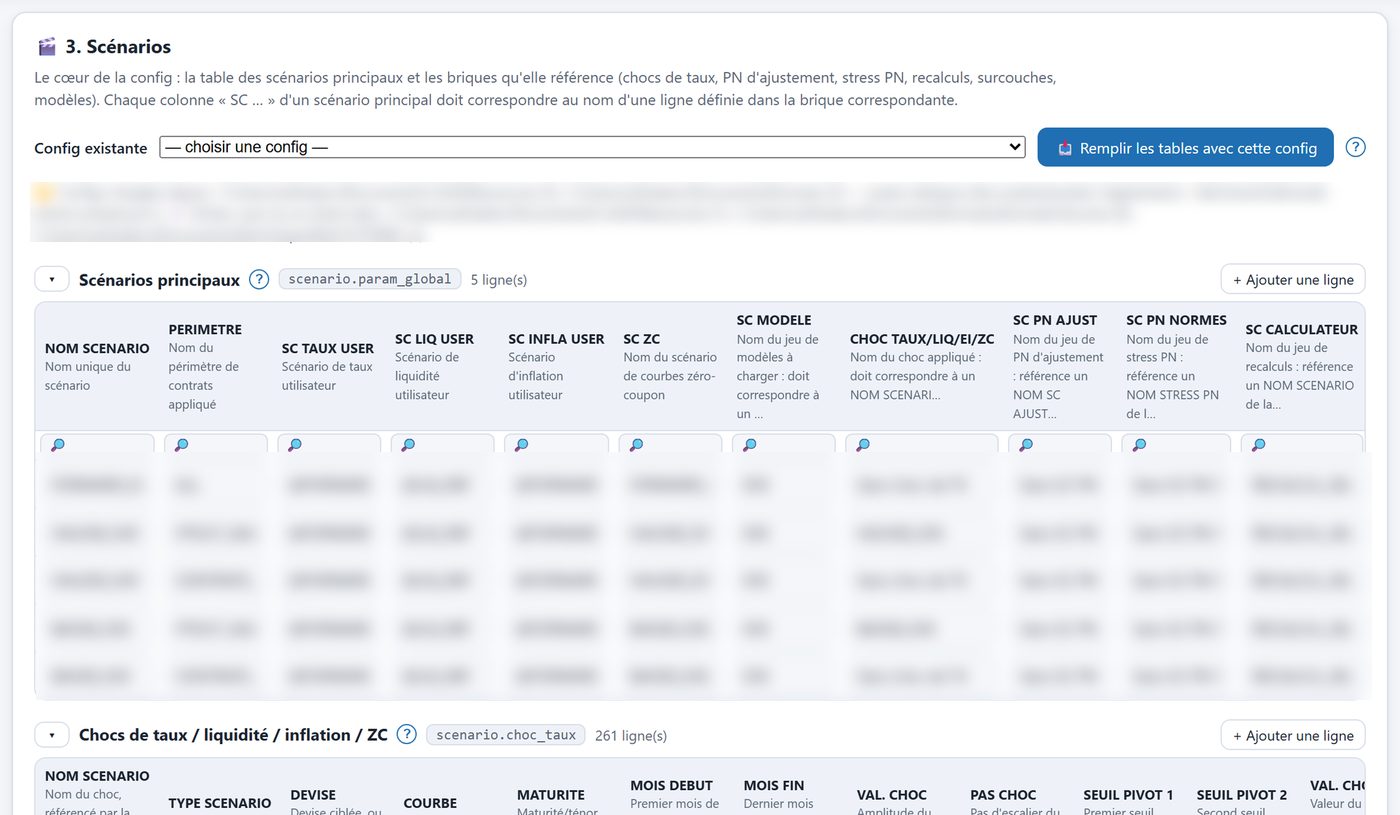Click the PAS CHOC column header

point(1003,794)
